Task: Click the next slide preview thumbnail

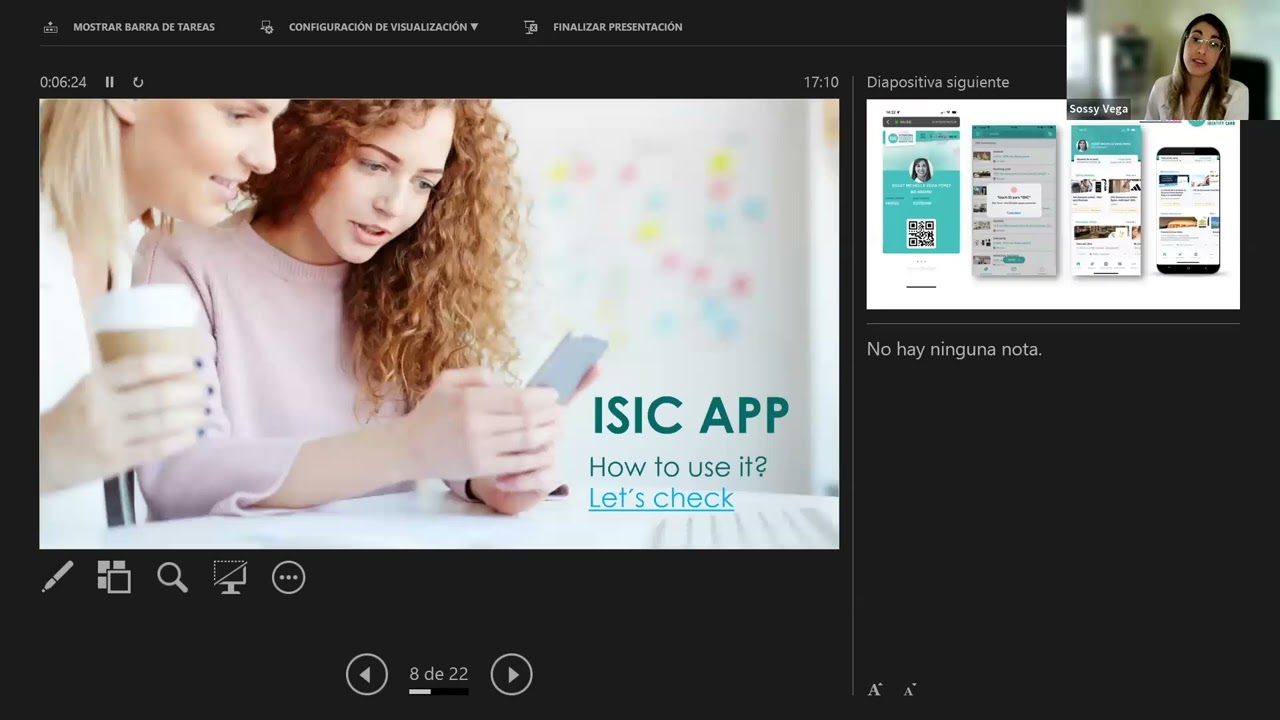Action: pos(1053,204)
